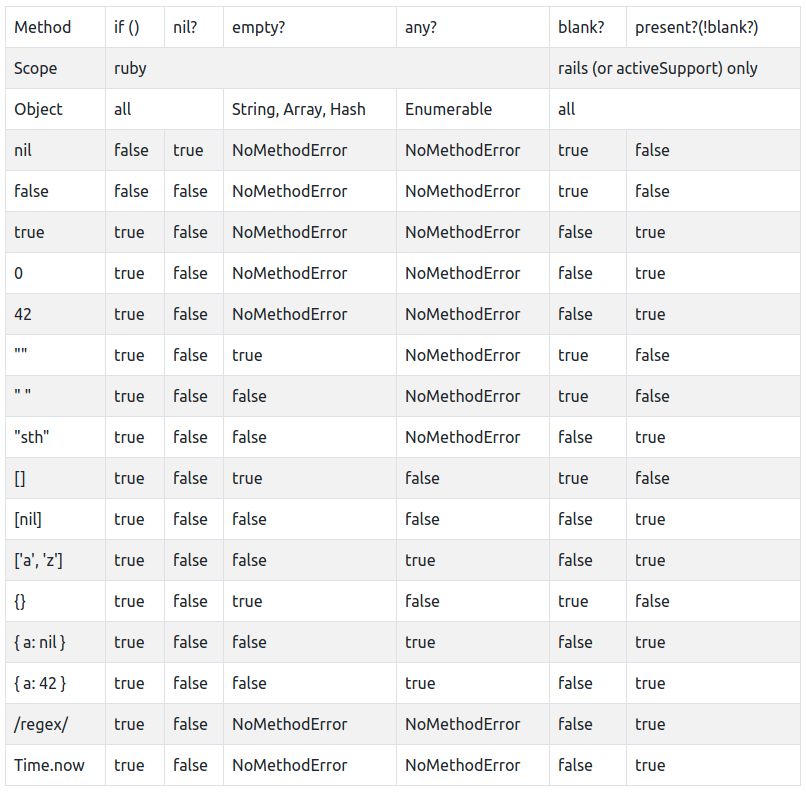Click the "Scope" row label
This screenshot has width=806, height=793.
36,68
